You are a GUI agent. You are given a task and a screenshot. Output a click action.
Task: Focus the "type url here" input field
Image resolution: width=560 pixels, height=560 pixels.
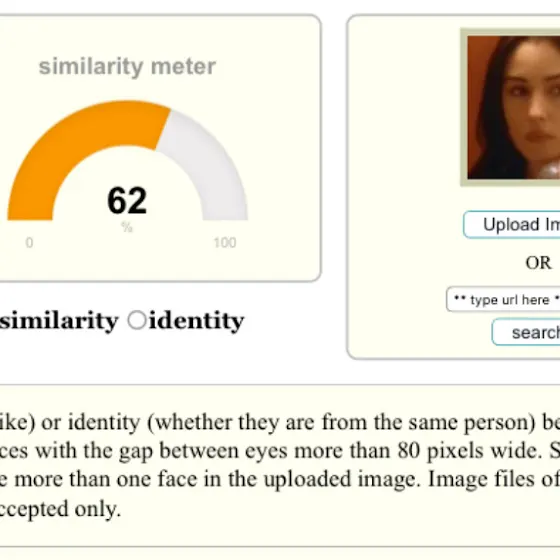pyautogui.click(x=503, y=299)
